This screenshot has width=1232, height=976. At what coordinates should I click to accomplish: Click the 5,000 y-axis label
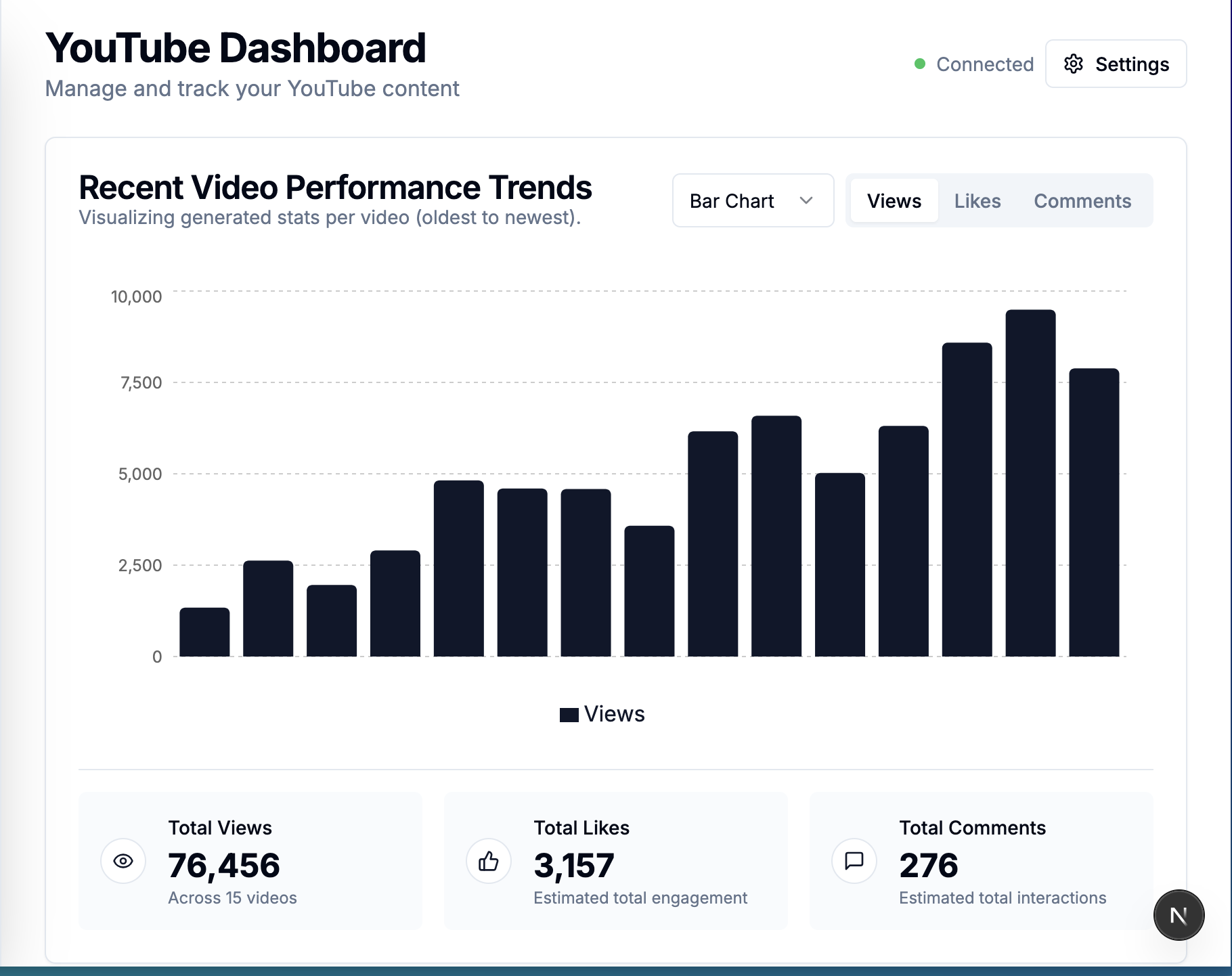[x=140, y=474]
